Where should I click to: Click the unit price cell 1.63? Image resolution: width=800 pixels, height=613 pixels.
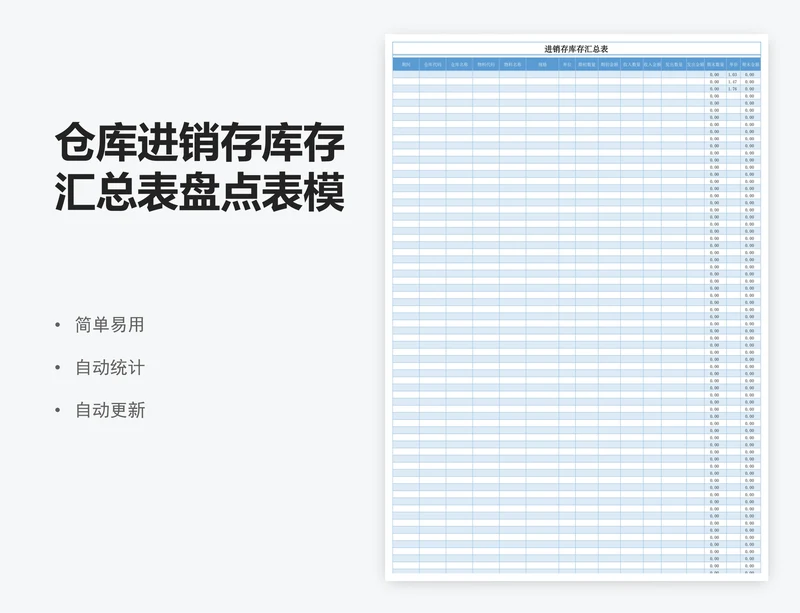(x=733, y=75)
